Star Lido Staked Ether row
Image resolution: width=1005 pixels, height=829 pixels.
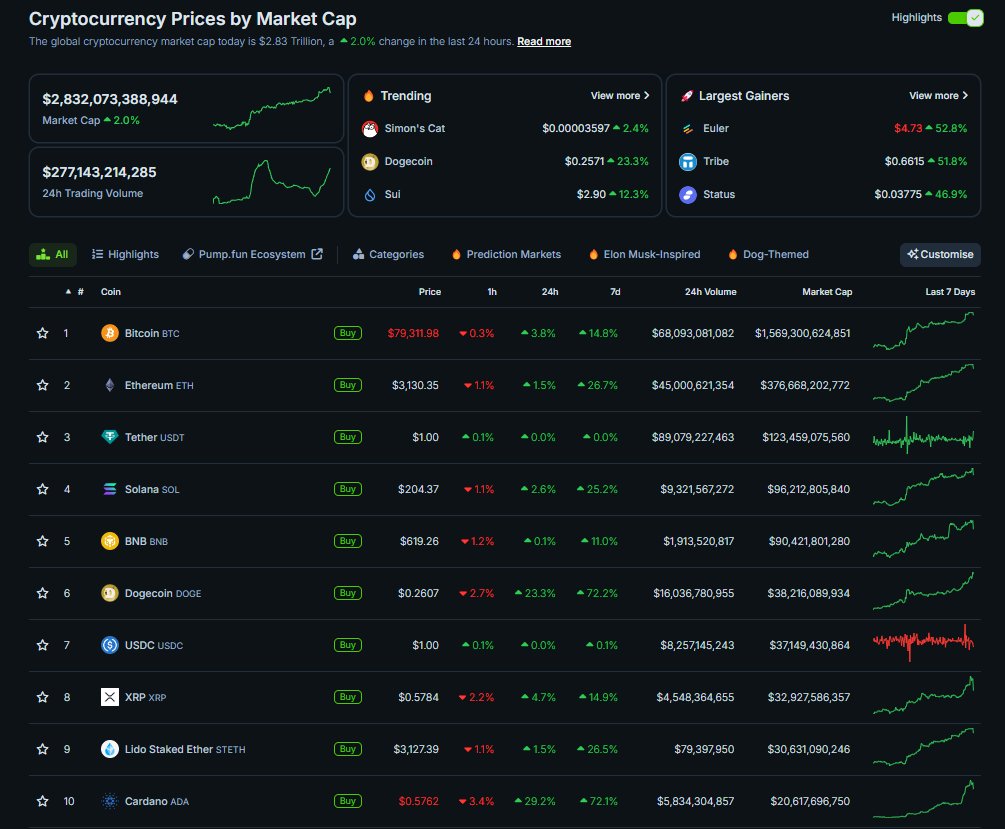pos(42,749)
